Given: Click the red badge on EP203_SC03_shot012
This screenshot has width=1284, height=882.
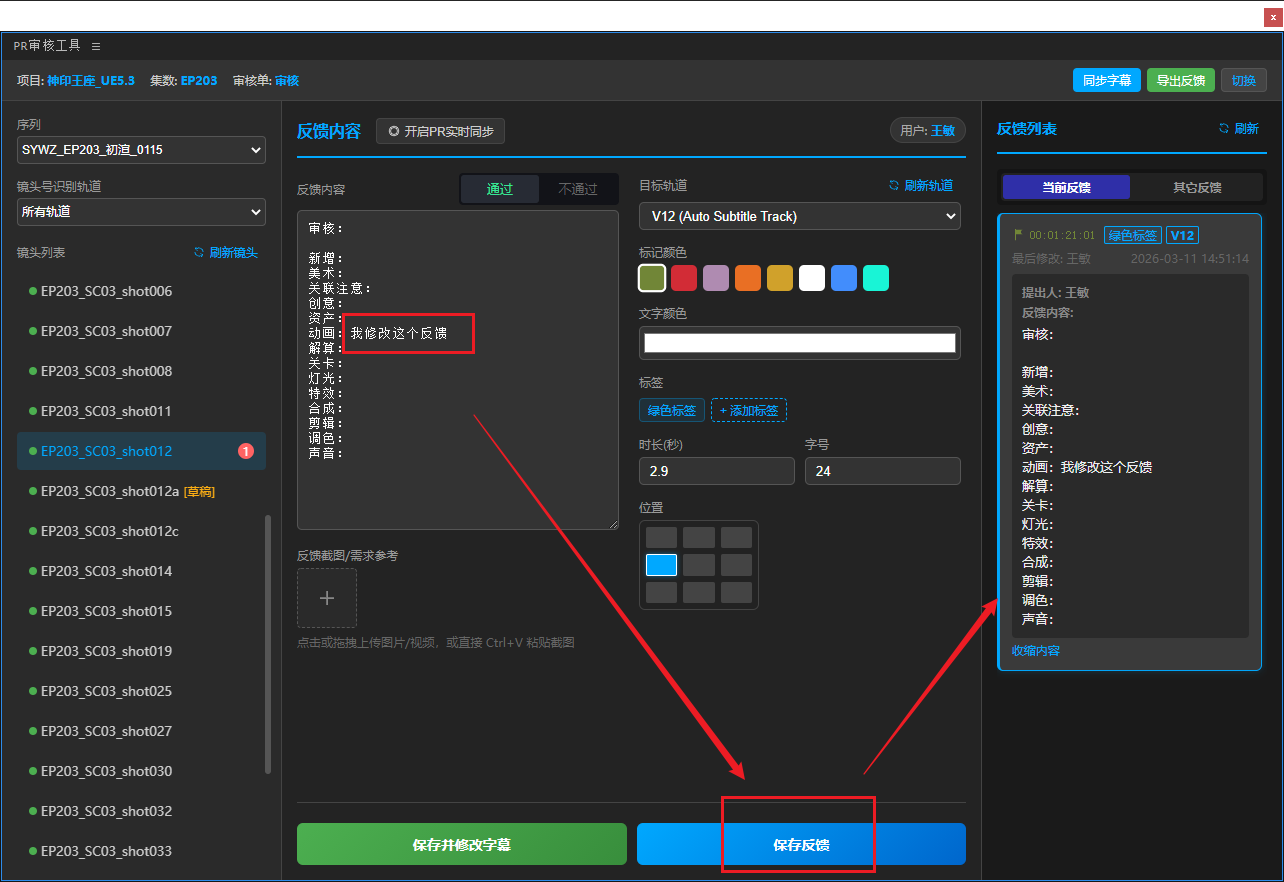Looking at the screenshot, I should pyautogui.click(x=246, y=451).
